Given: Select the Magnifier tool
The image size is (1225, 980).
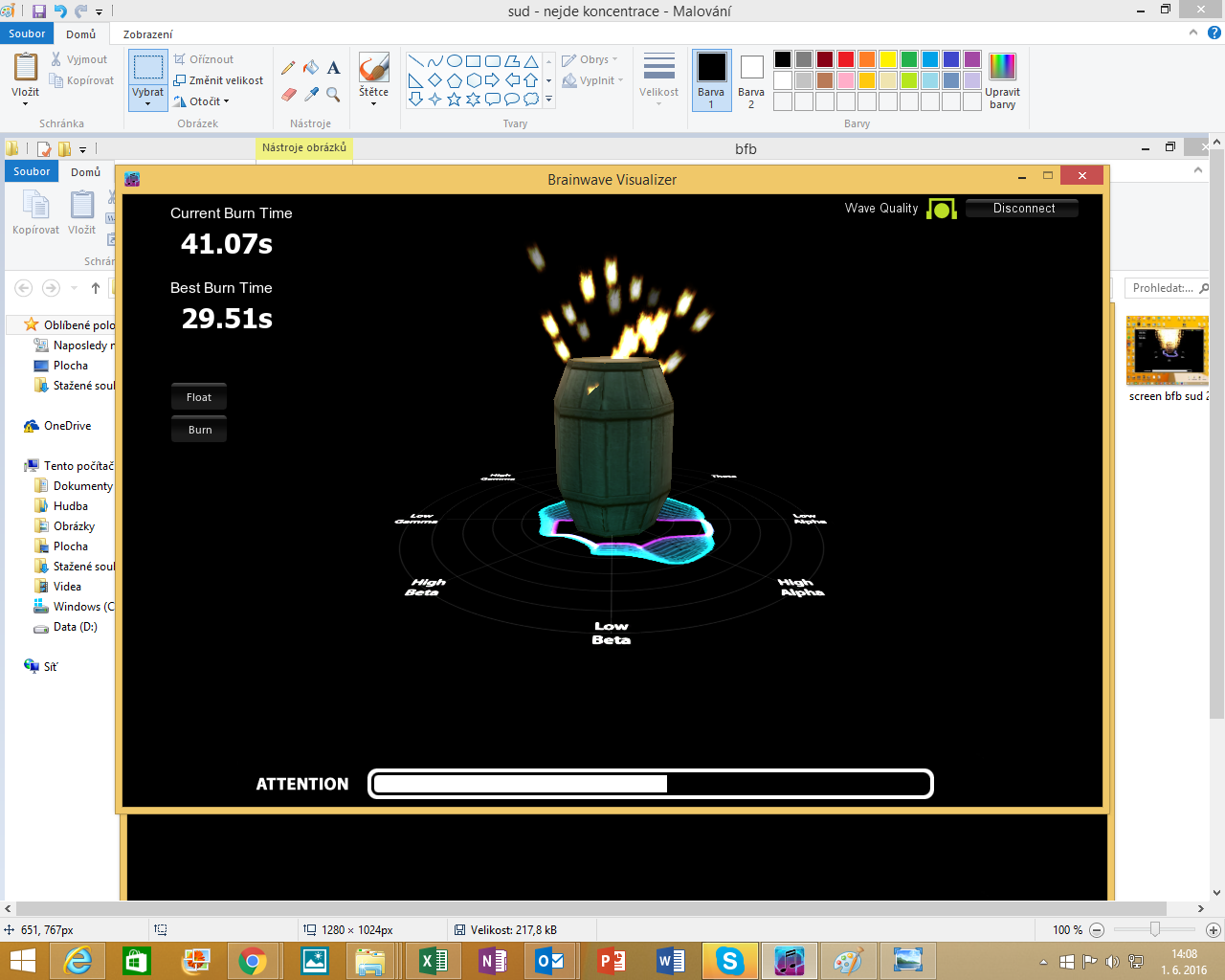Looking at the screenshot, I should [333, 94].
